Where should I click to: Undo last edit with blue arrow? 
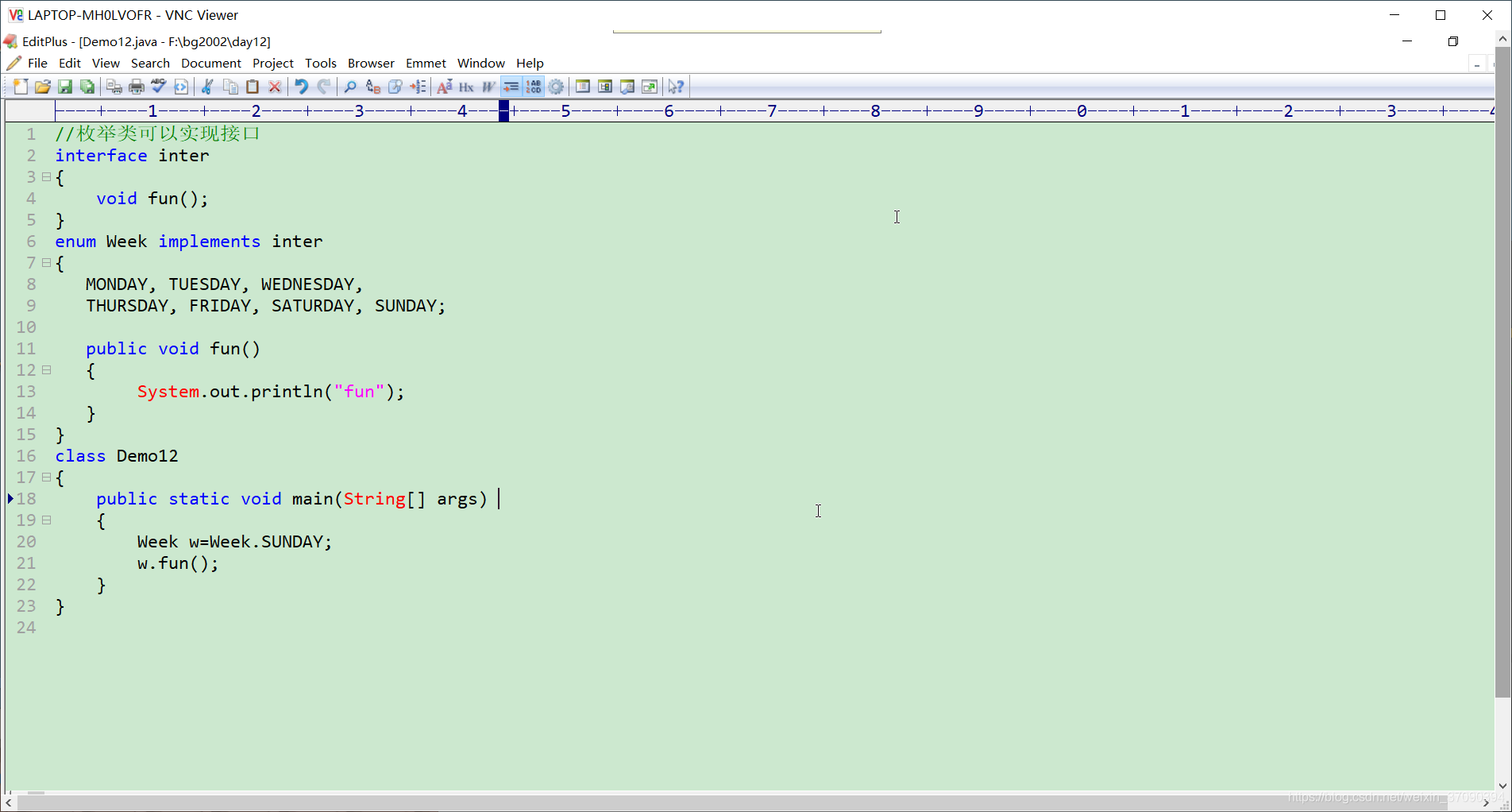[x=302, y=87]
